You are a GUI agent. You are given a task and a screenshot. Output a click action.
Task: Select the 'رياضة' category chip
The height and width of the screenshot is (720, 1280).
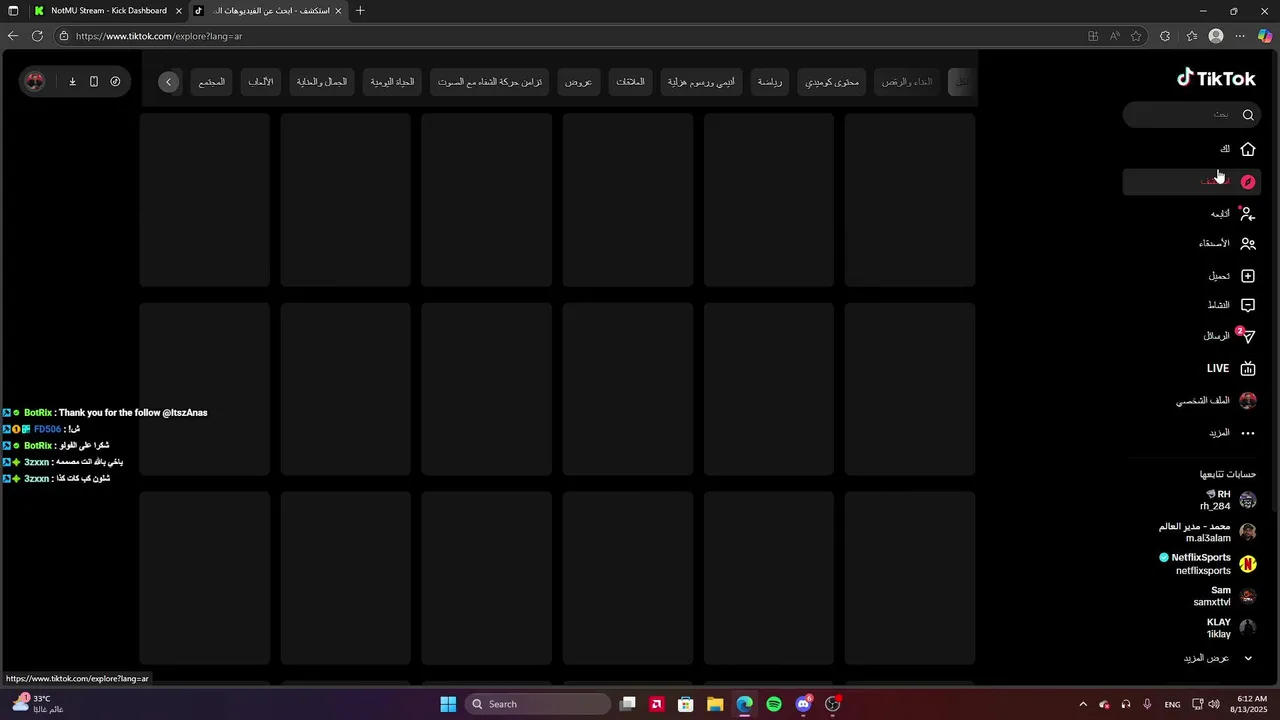click(770, 82)
